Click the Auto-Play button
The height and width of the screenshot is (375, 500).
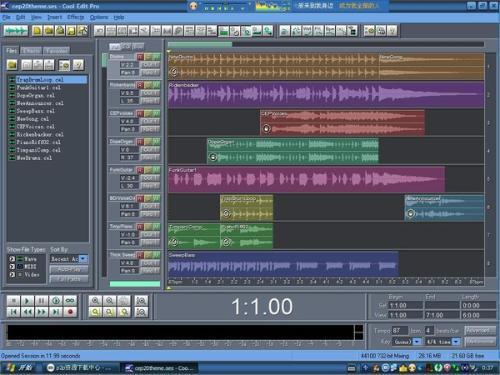(x=69, y=269)
